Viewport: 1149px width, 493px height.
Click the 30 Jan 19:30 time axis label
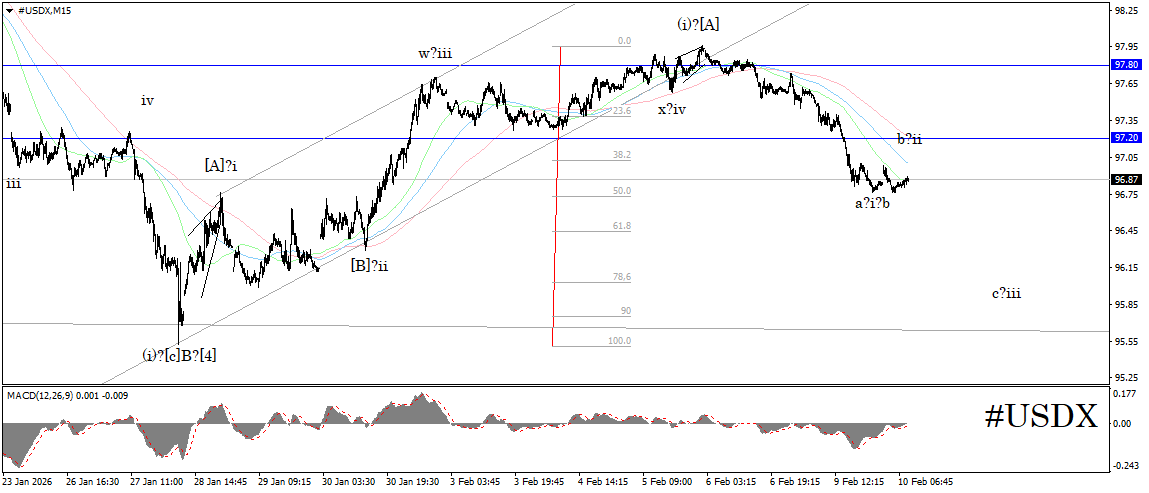413,482
